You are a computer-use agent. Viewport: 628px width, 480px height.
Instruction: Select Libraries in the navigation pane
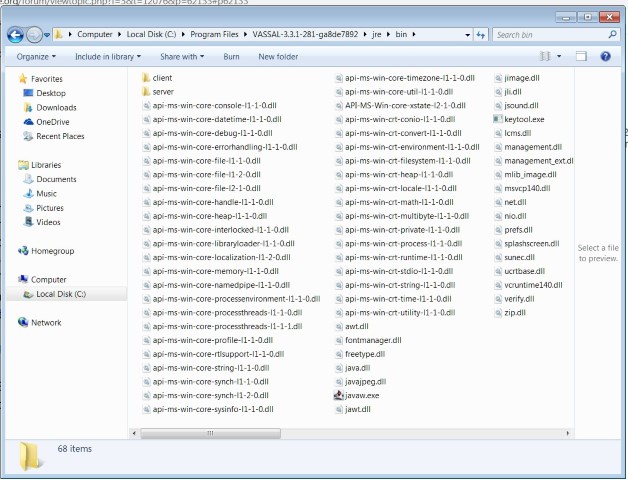click(x=46, y=165)
